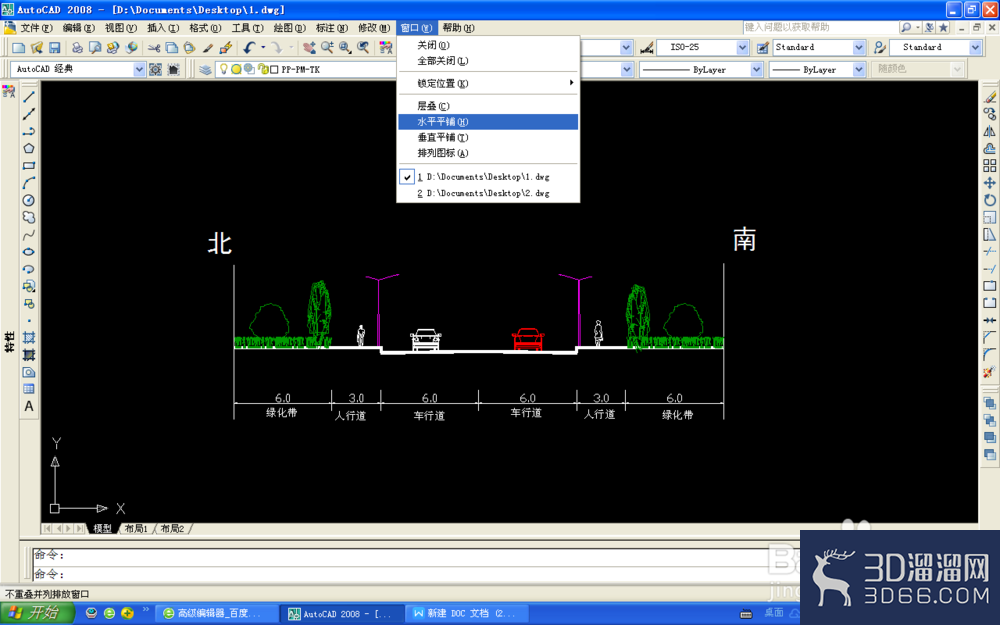Screen dimensions: 1000x625
Task: Toggle the layer lock padlock icon
Action: [261, 69]
